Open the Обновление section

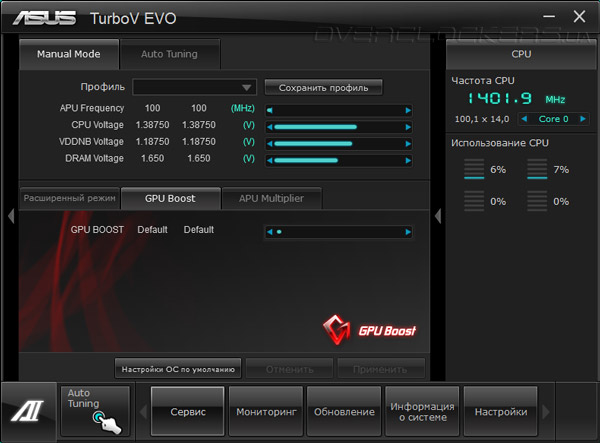click(344, 411)
